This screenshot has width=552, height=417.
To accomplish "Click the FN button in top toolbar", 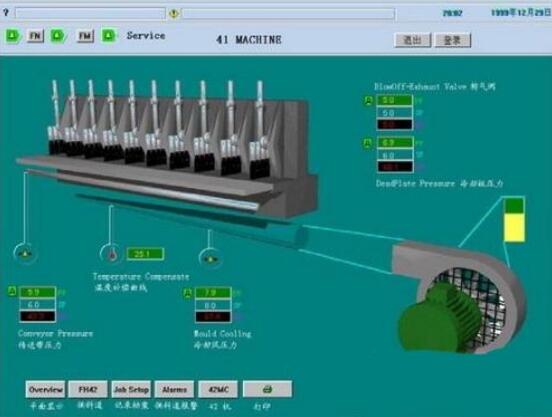I will [x=36, y=36].
